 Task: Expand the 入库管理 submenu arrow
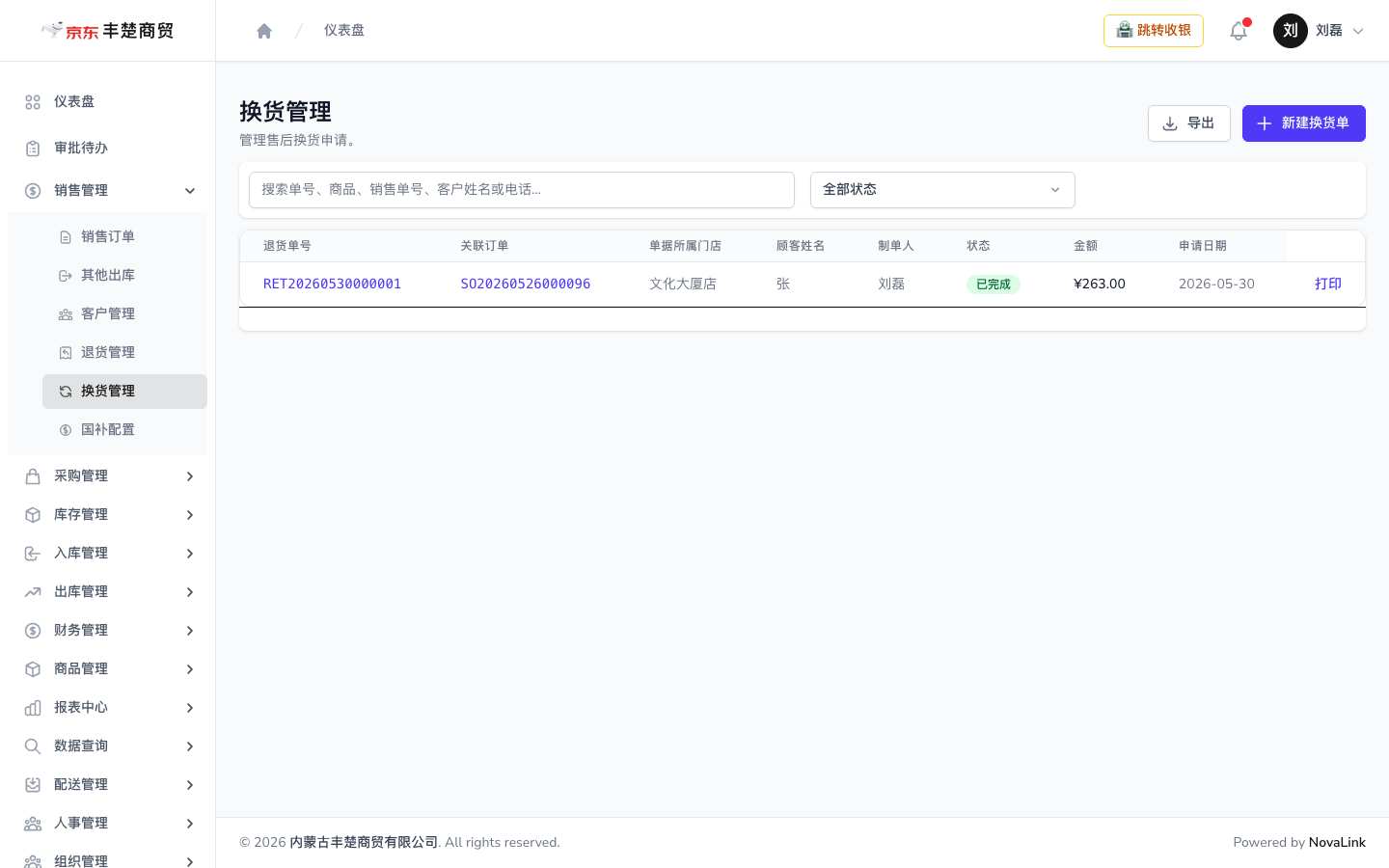pyautogui.click(x=190, y=554)
